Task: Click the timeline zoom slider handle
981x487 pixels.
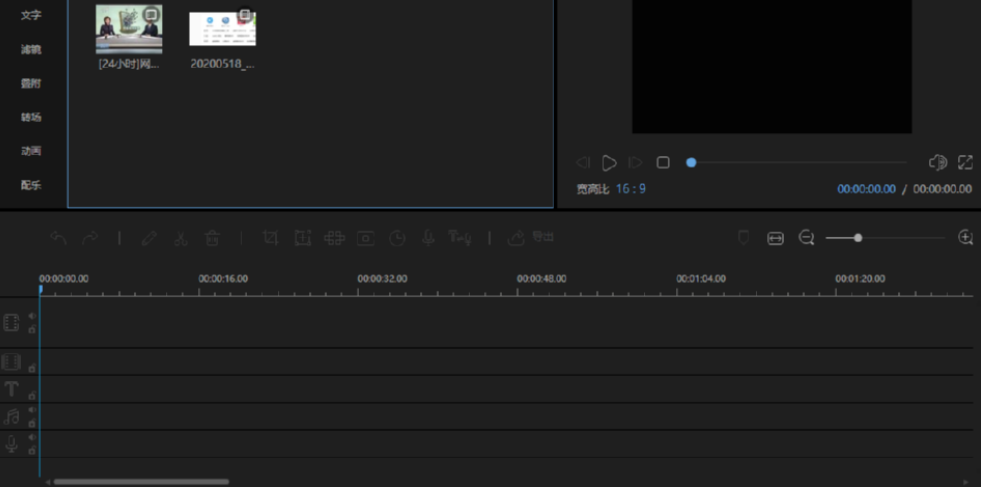Action: (x=858, y=238)
